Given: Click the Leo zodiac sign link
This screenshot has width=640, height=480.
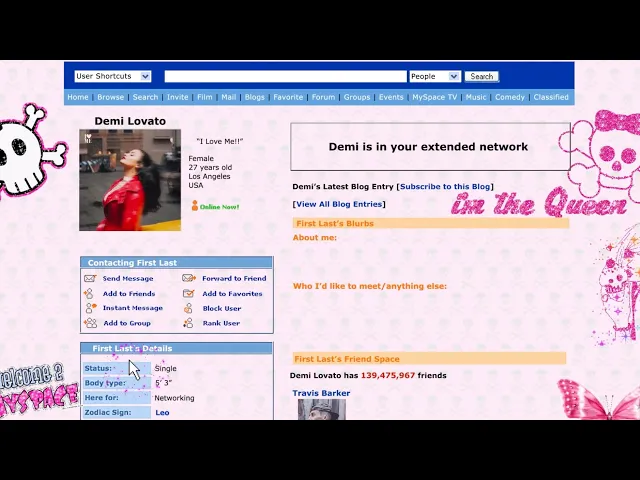Looking at the screenshot, I should click(162, 413).
